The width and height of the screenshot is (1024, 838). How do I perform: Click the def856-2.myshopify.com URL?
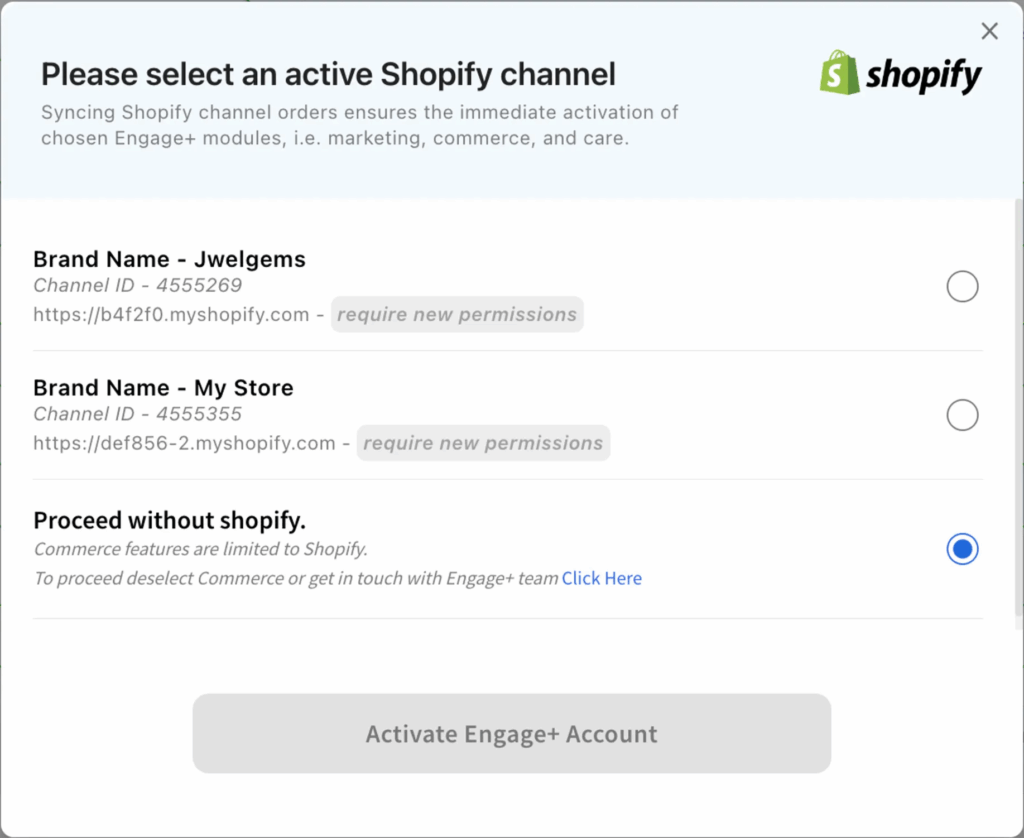coord(184,443)
